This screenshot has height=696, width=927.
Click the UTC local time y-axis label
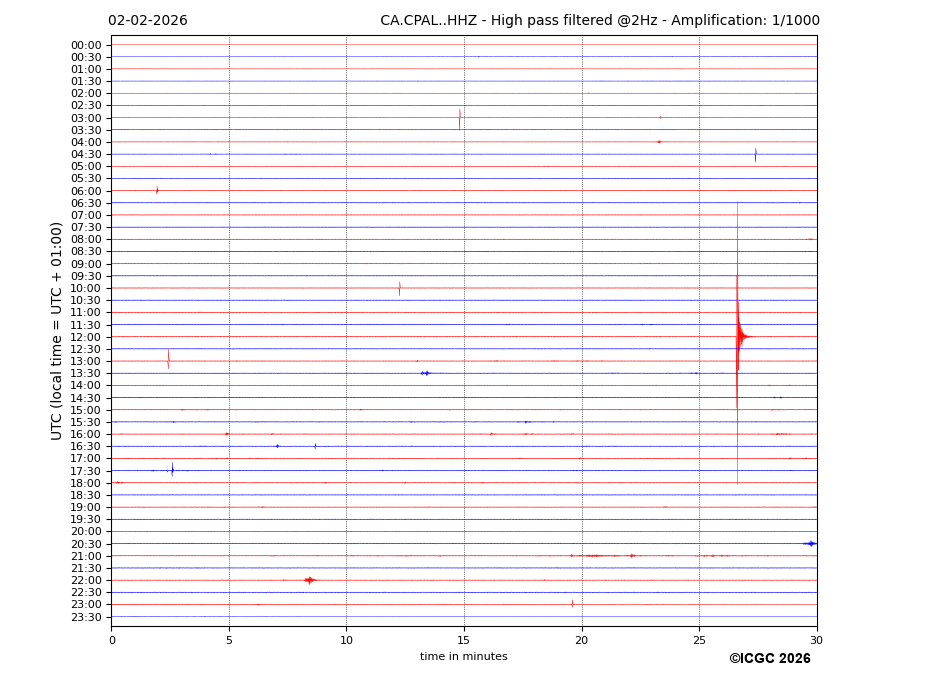(57, 330)
